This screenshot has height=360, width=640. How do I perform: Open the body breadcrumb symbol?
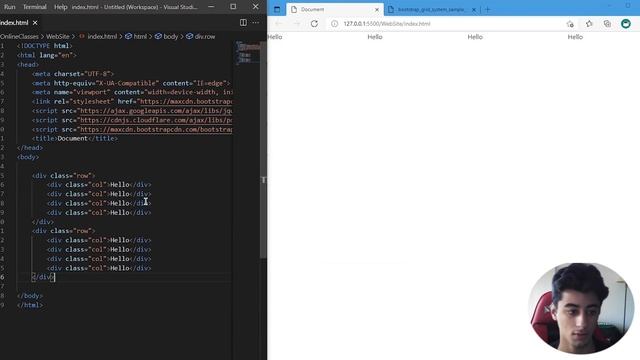[x=167, y=36]
